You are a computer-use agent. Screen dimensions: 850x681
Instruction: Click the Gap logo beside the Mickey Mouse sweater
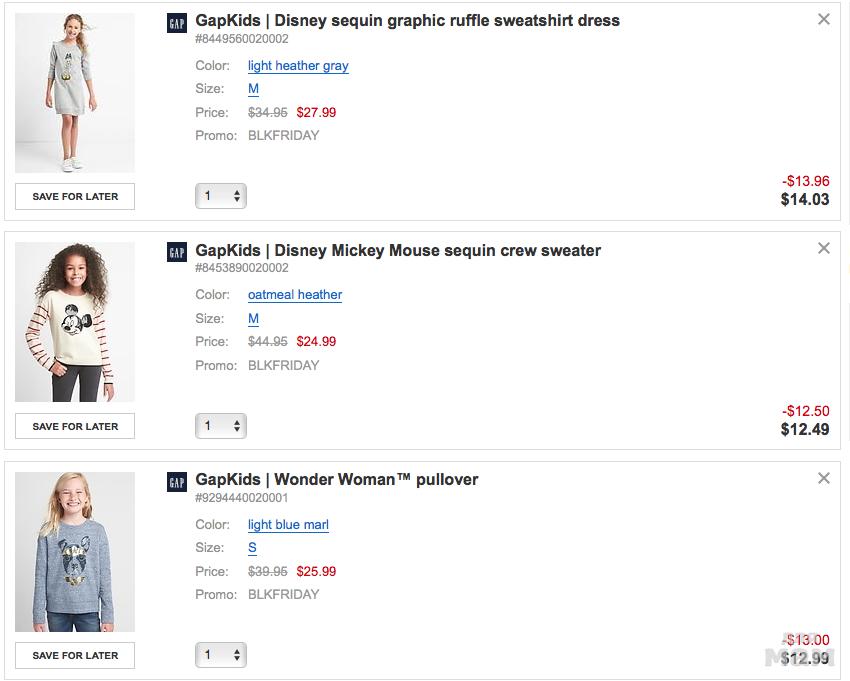[x=177, y=252]
